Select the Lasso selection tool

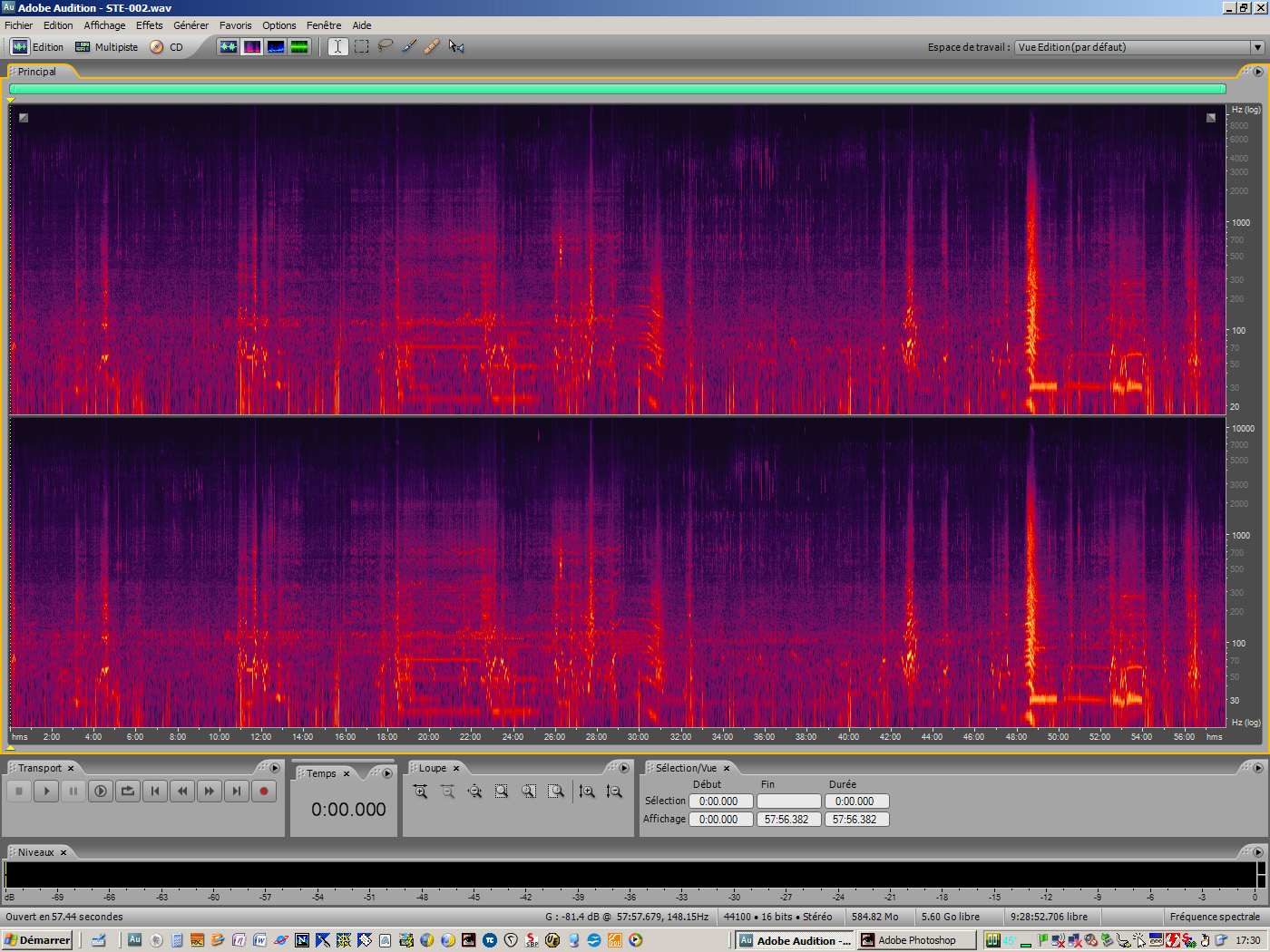coord(385,46)
